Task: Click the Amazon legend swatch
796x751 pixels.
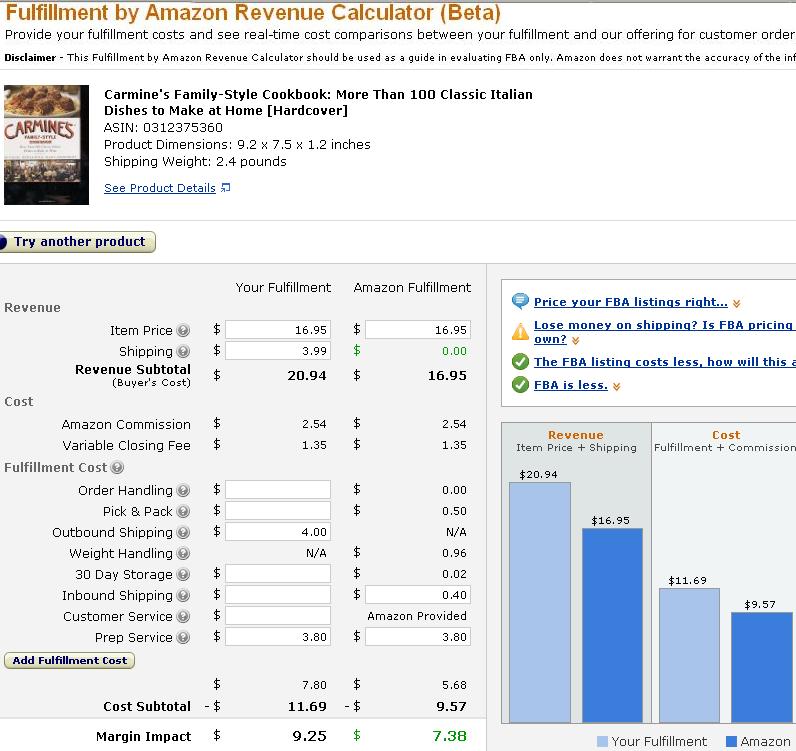Action: (x=732, y=741)
